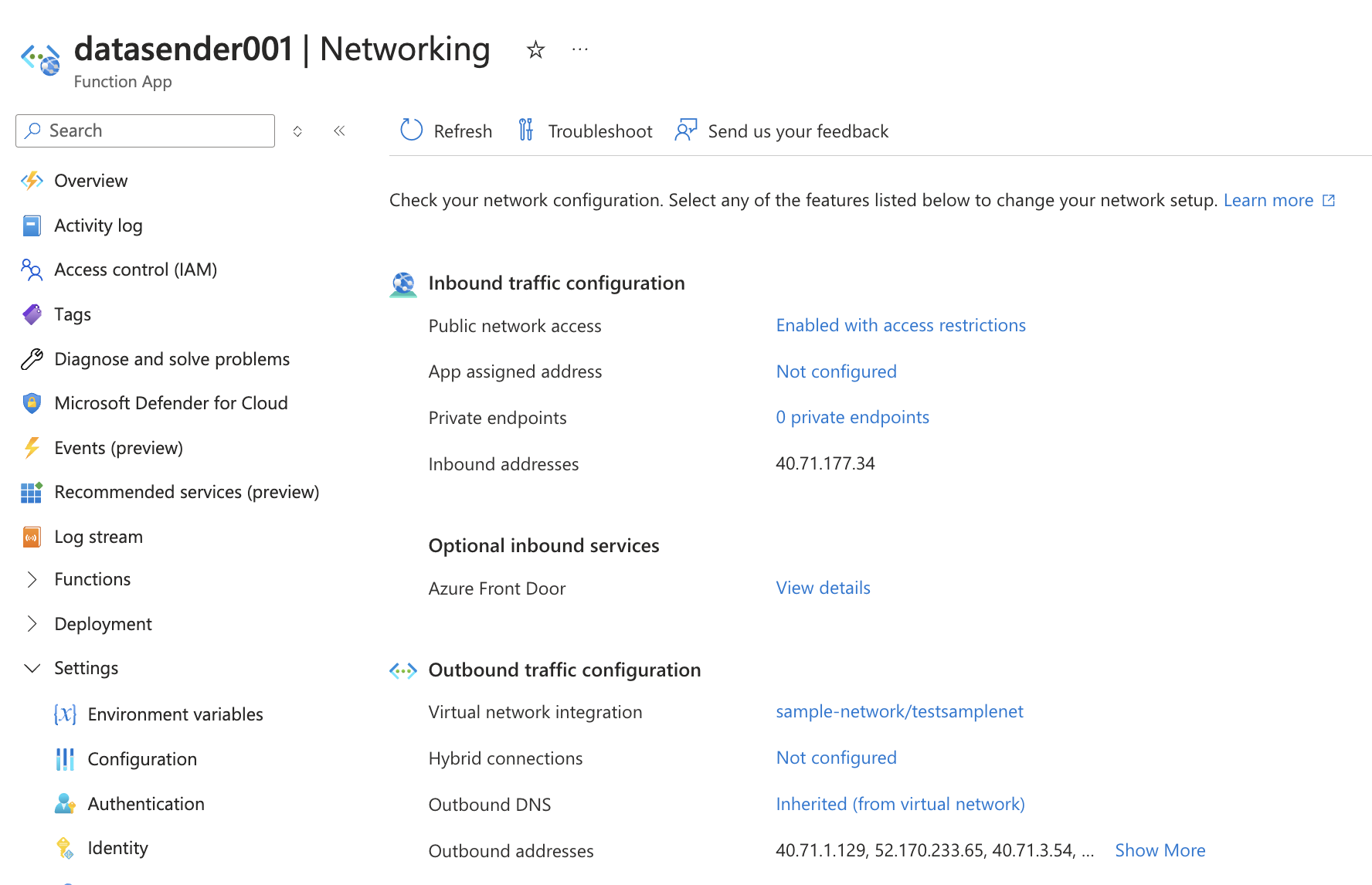Click Not configured for Hybrid connections

click(x=836, y=758)
